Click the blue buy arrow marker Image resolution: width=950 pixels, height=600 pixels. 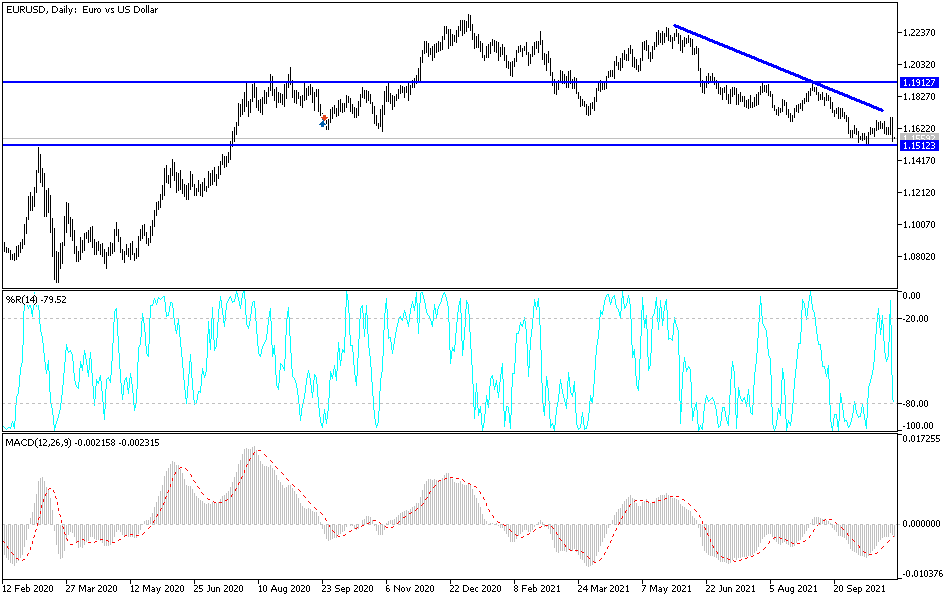pos(323,125)
